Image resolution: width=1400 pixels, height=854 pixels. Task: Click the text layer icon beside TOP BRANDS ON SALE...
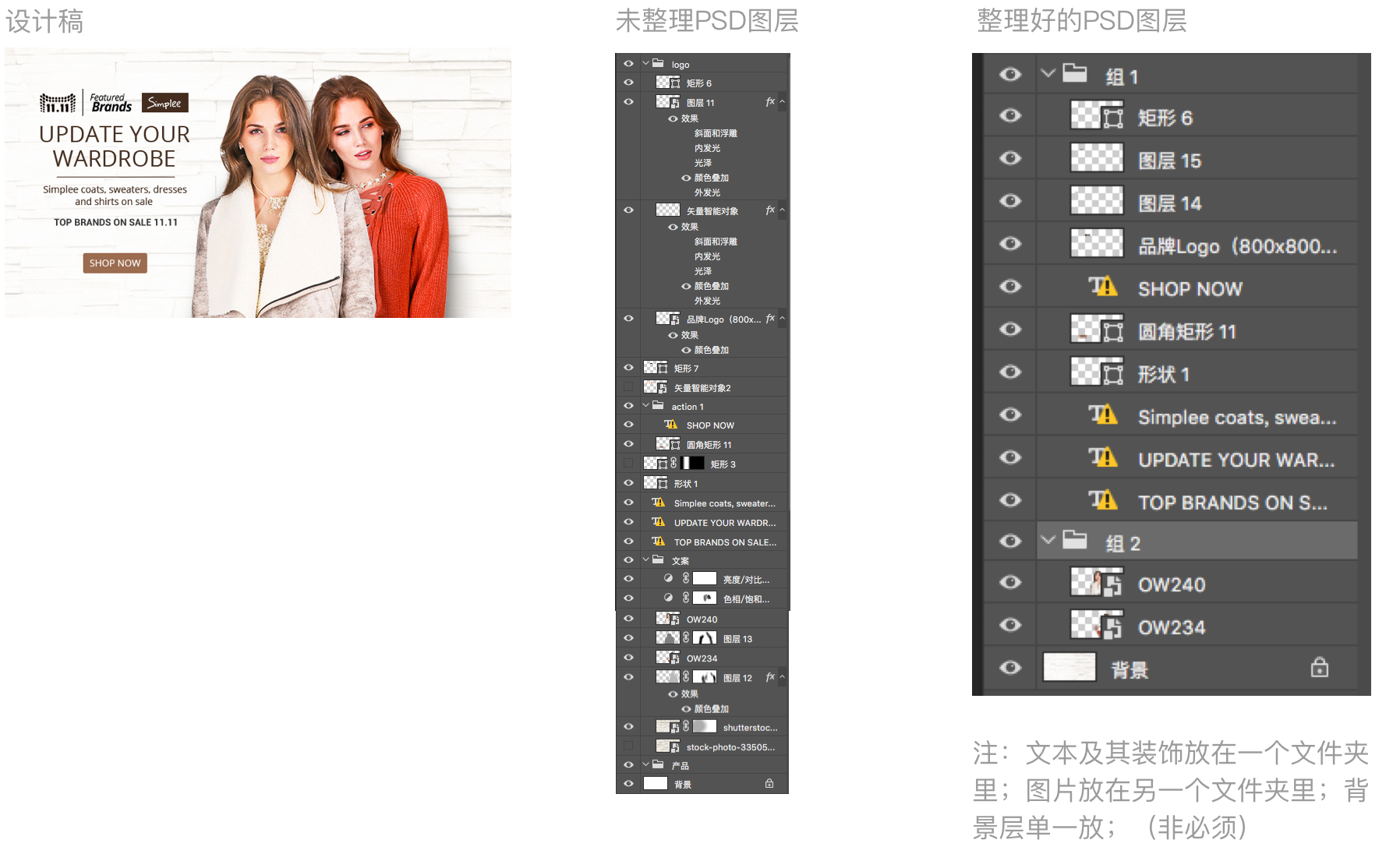(659, 542)
